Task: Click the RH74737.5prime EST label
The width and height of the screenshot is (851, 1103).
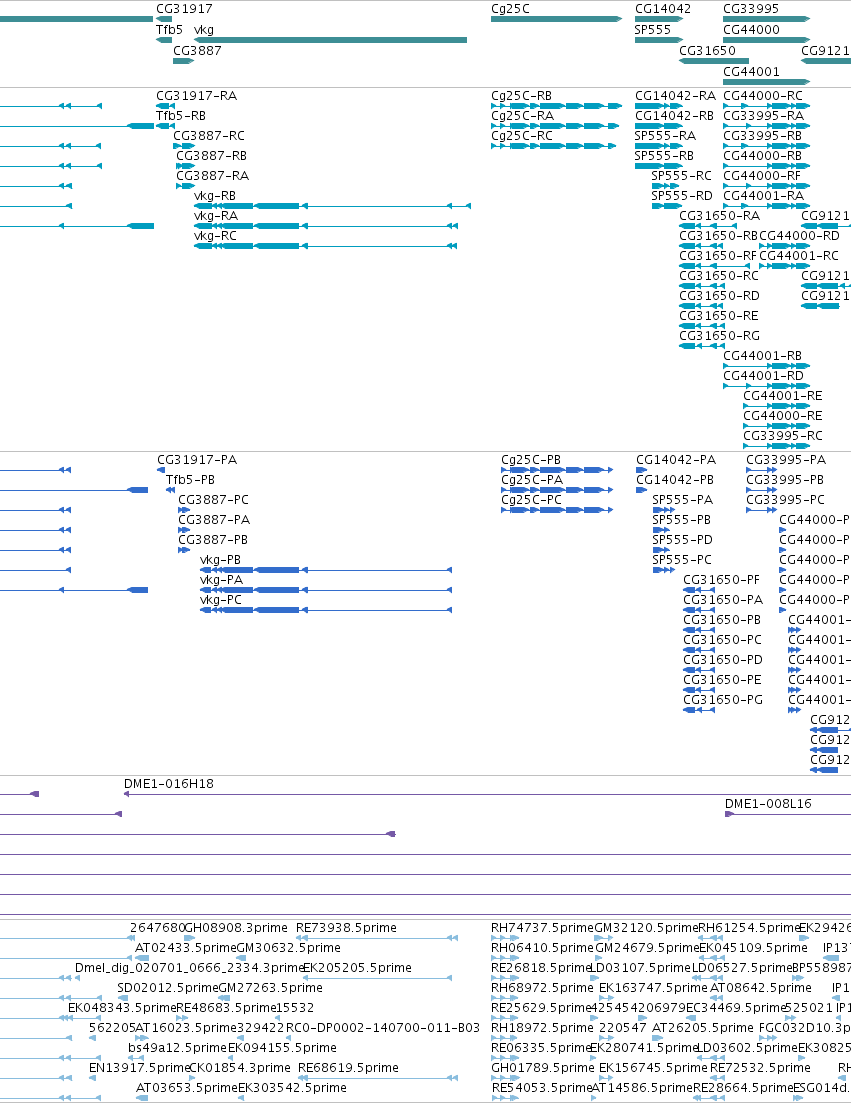Action: pos(542,928)
